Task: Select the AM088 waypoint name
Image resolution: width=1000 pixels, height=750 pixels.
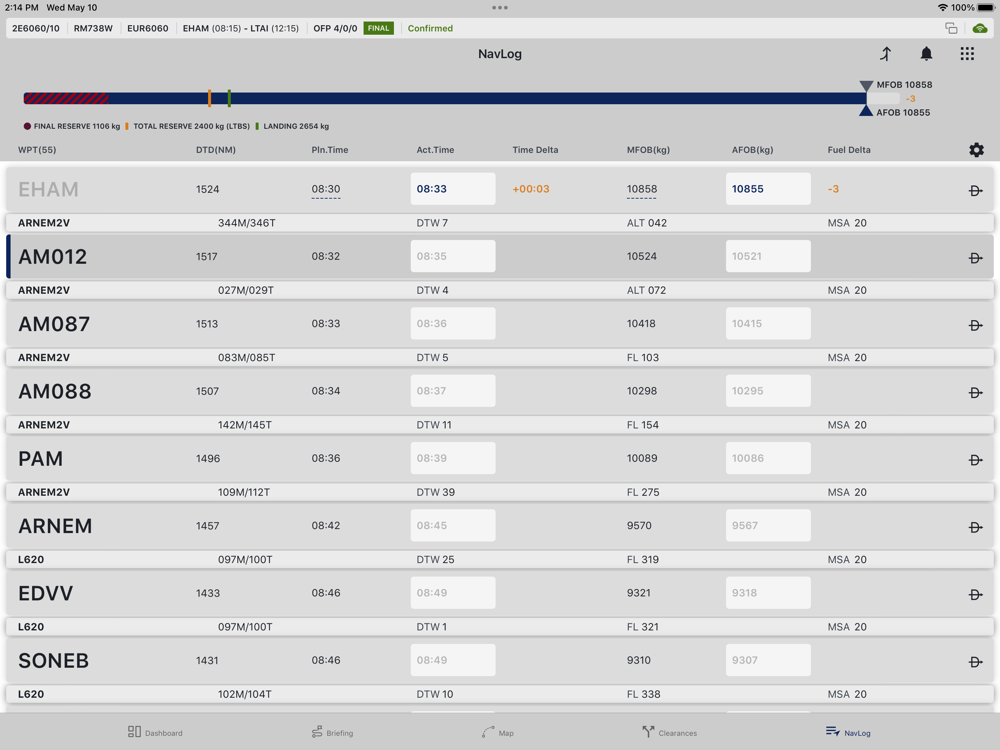Action: click(55, 391)
